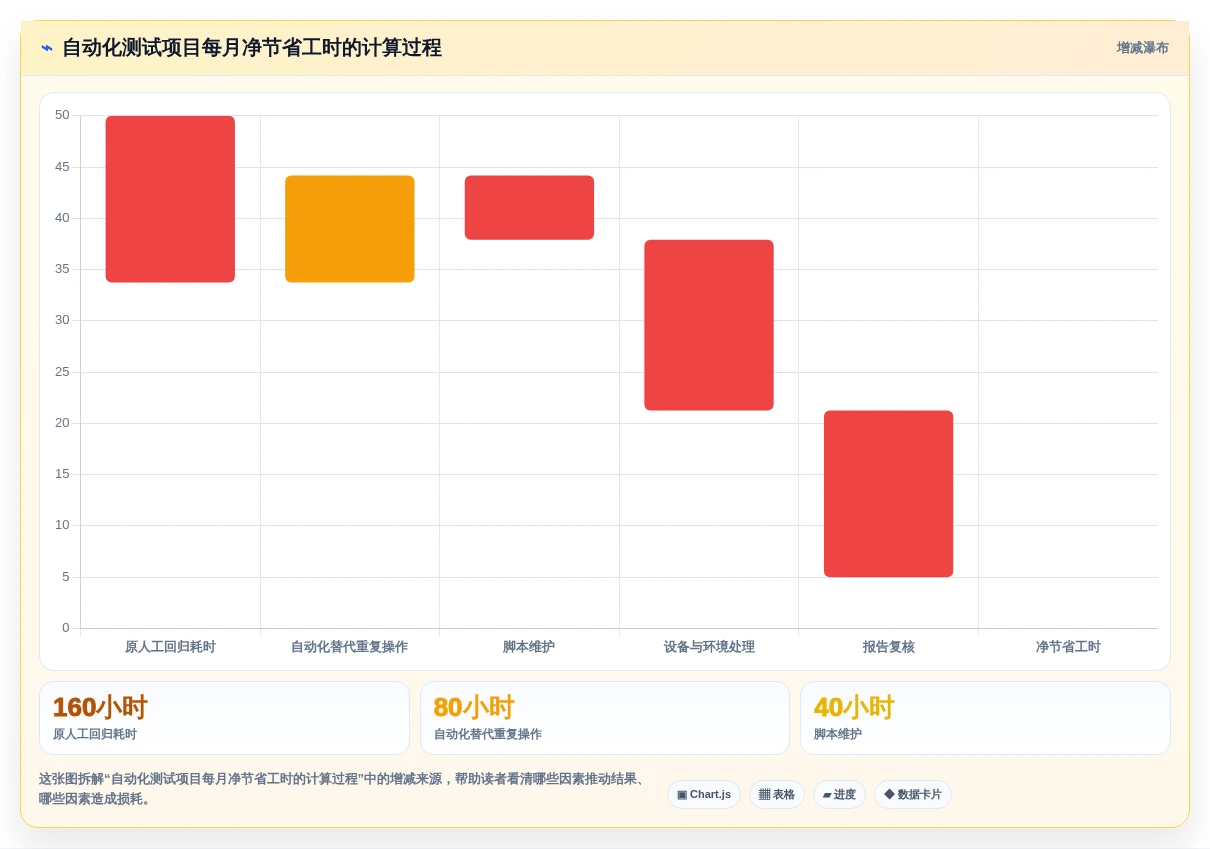Select the 原人工回归耗时 red waterfall bar
This screenshot has width=1210, height=849.
tap(170, 199)
